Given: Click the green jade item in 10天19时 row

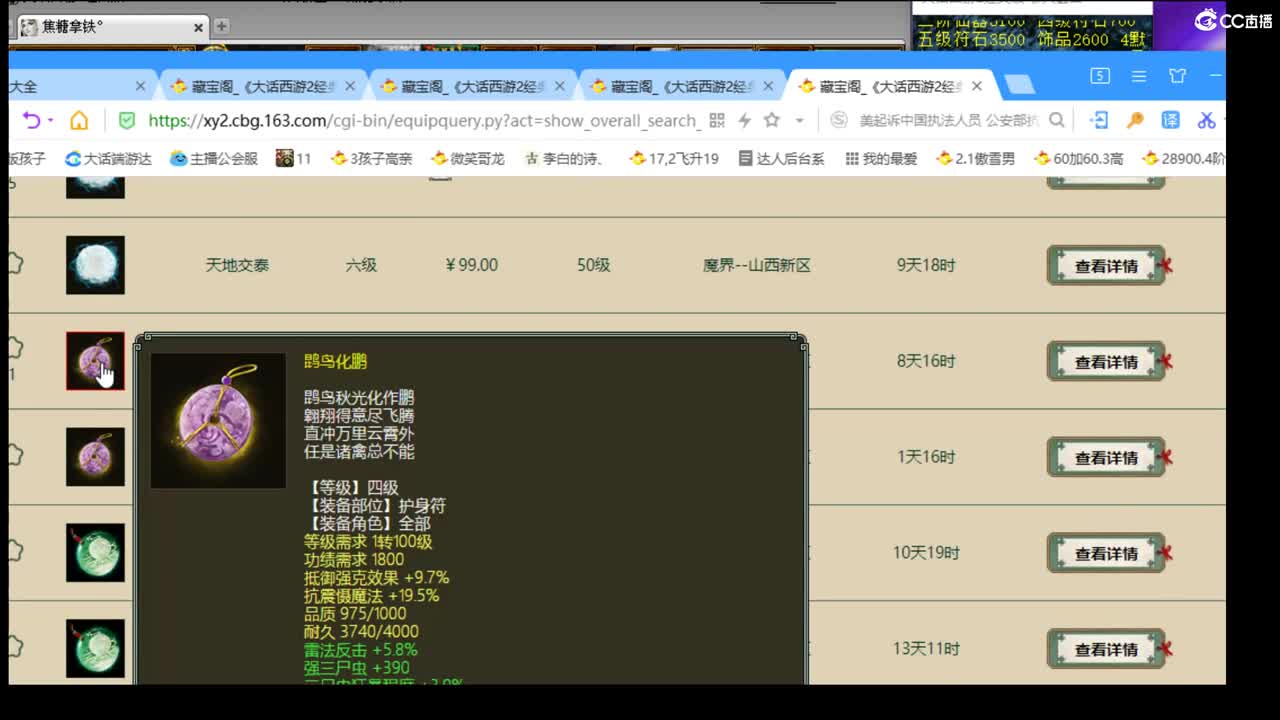Looking at the screenshot, I should (x=95, y=552).
